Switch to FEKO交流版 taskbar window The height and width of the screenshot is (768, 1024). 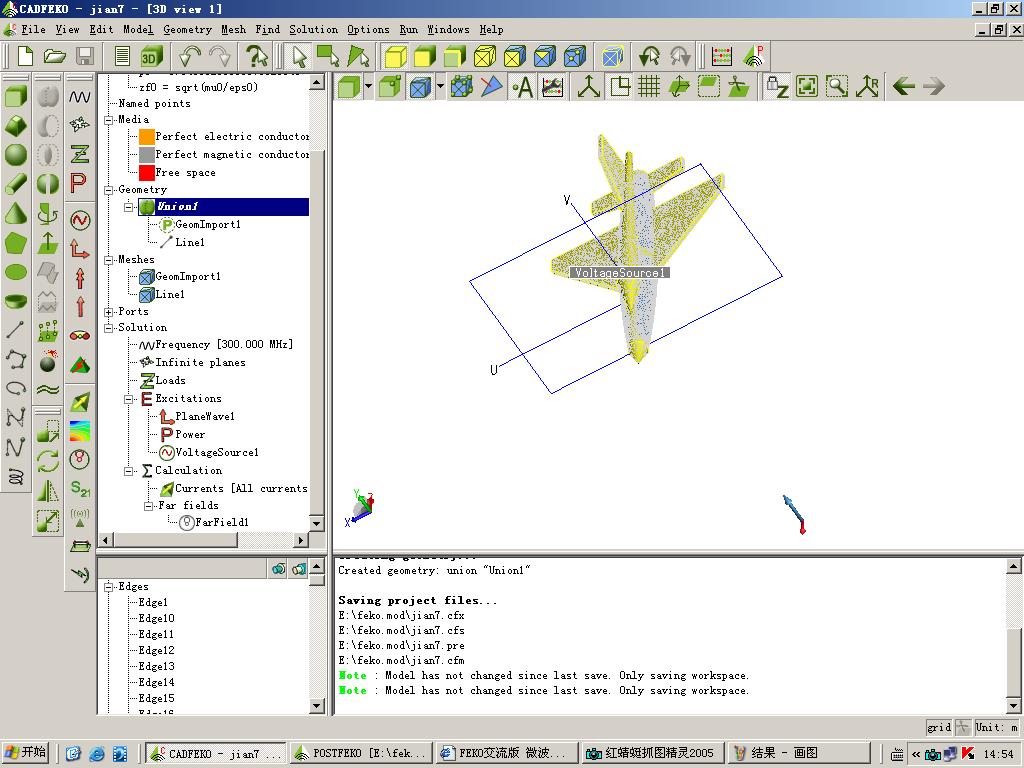[506, 753]
